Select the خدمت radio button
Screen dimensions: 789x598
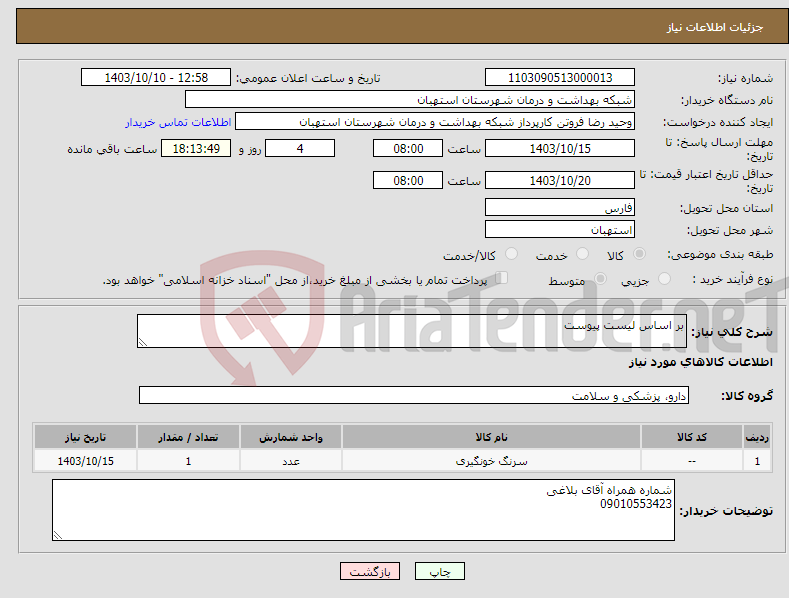click(582, 254)
